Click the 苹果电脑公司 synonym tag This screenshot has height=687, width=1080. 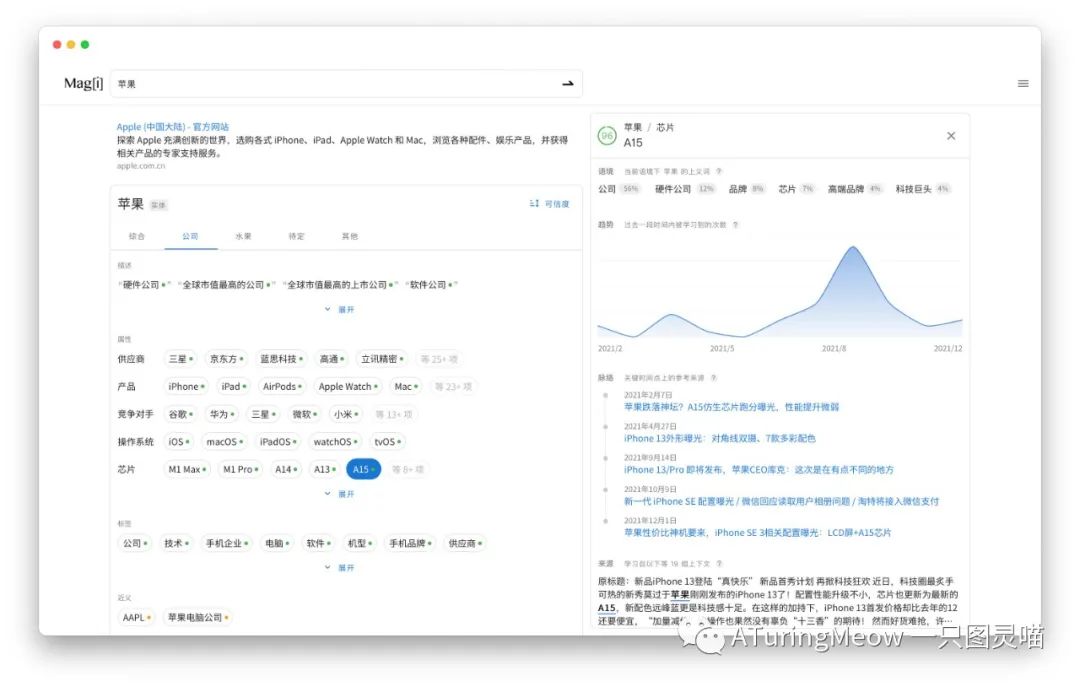pyautogui.click(x=198, y=617)
